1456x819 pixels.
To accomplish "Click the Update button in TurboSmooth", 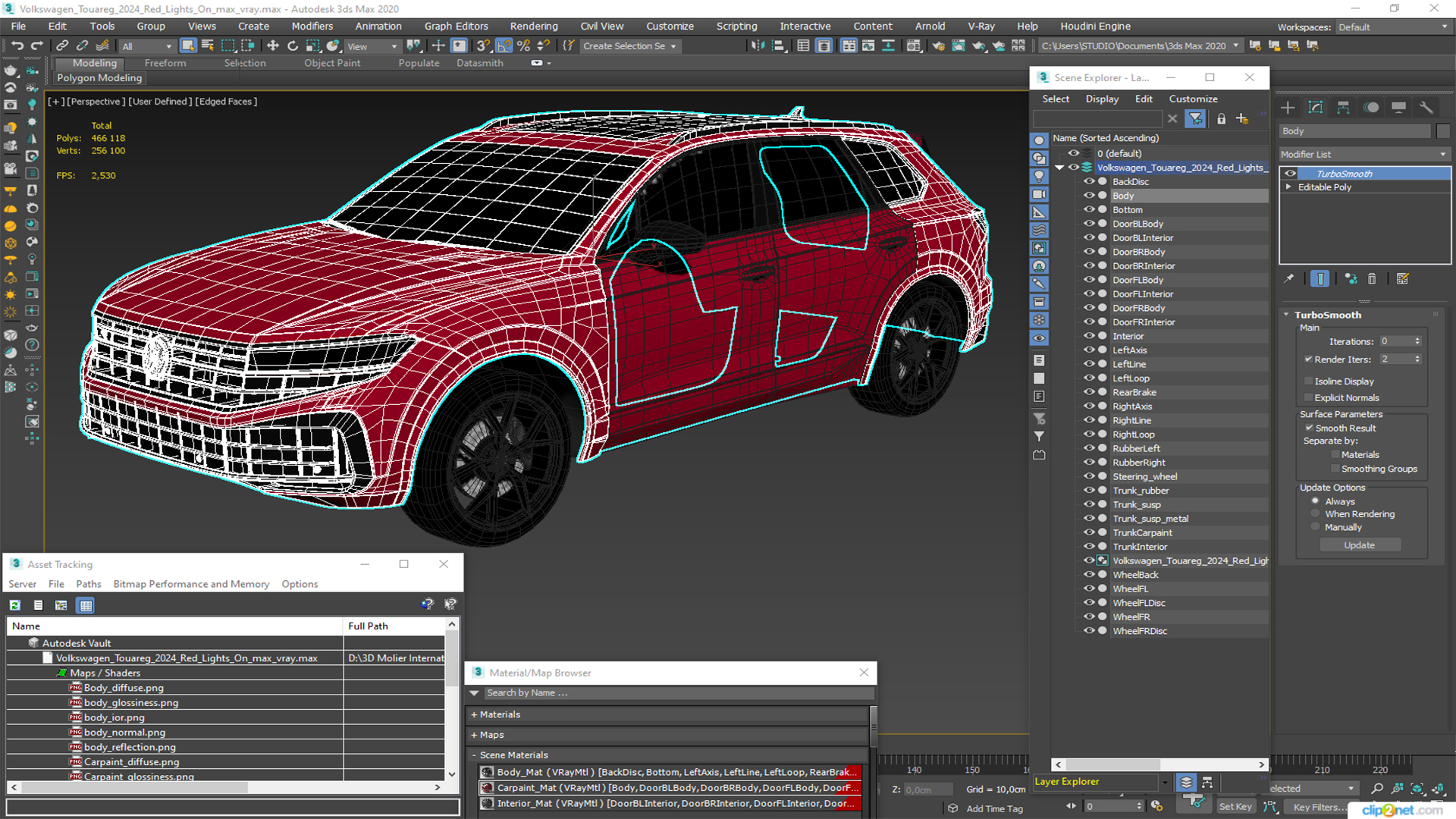I will [x=1359, y=545].
